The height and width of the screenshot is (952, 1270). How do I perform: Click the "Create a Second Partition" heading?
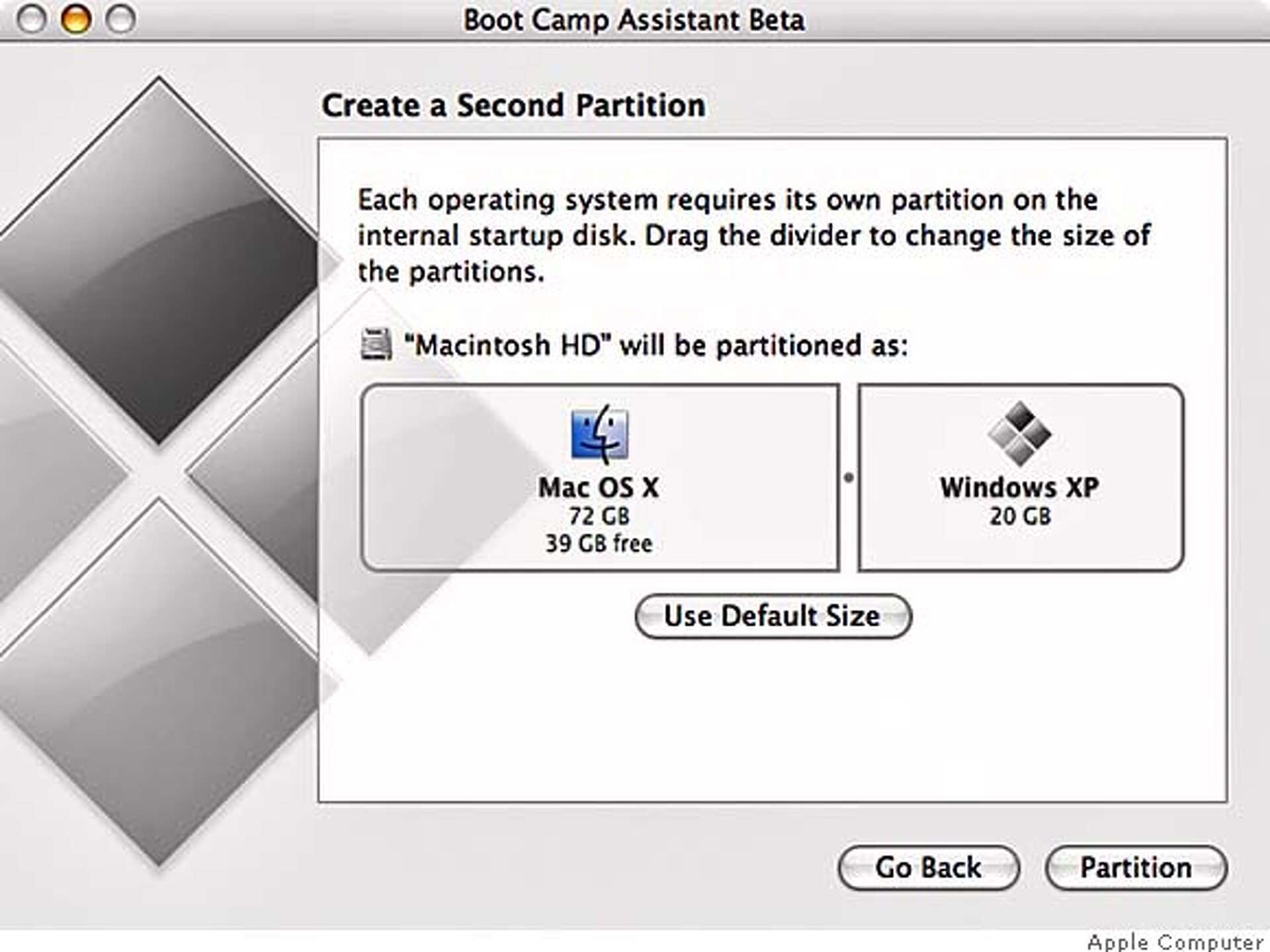pyautogui.click(x=513, y=106)
